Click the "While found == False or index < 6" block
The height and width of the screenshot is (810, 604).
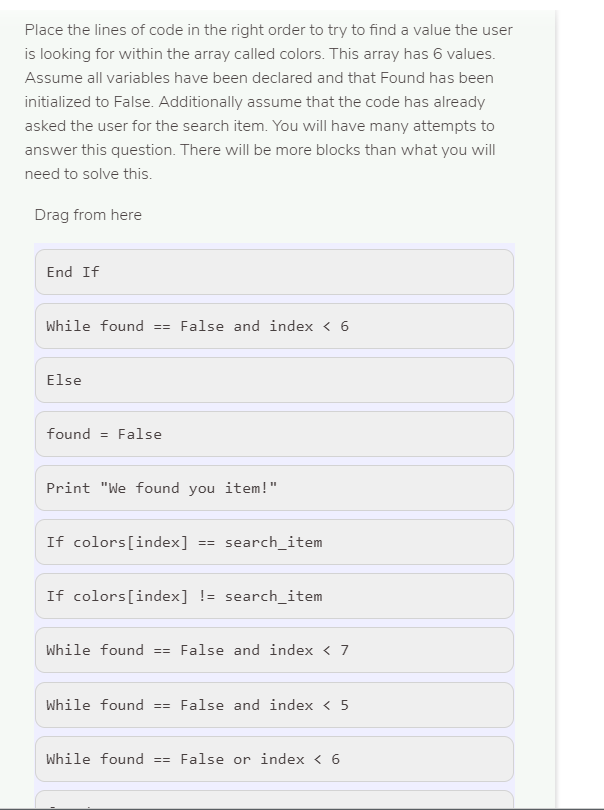pyautogui.click(x=275, y=758)
